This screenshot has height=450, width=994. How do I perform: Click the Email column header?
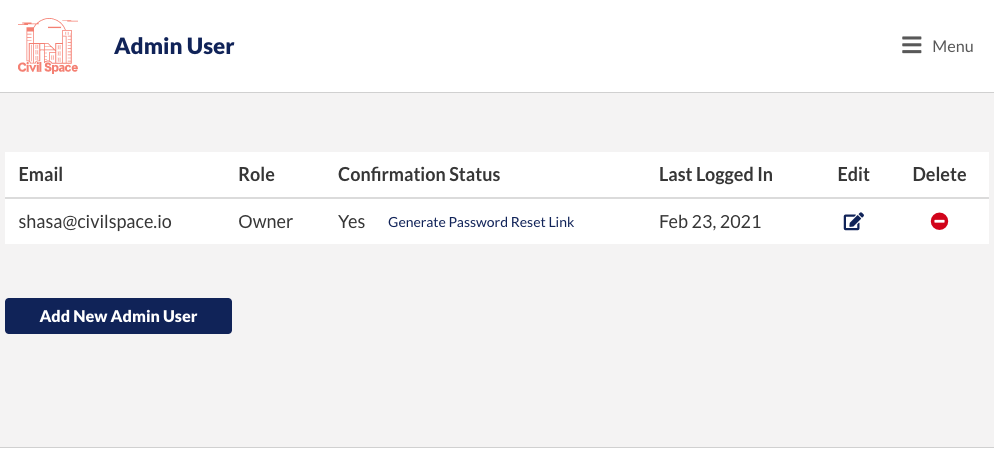41,174
